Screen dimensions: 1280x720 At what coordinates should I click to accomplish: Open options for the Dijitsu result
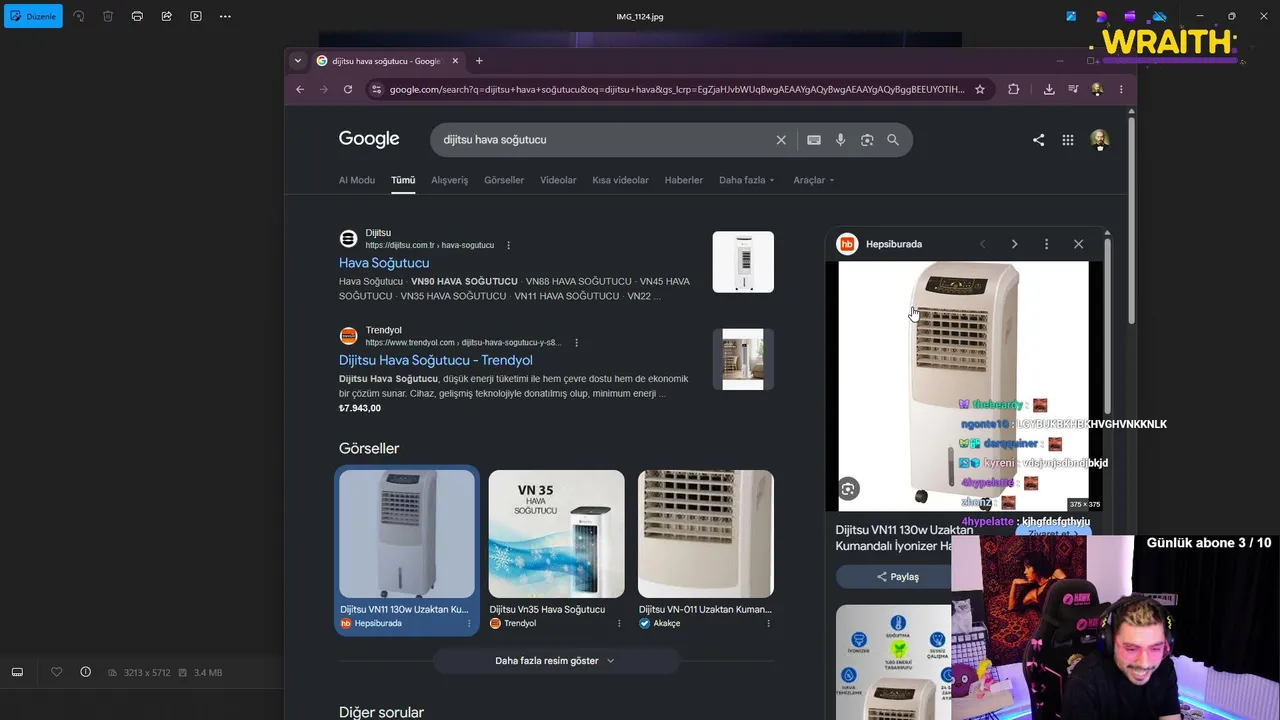[x=508, y=245]
